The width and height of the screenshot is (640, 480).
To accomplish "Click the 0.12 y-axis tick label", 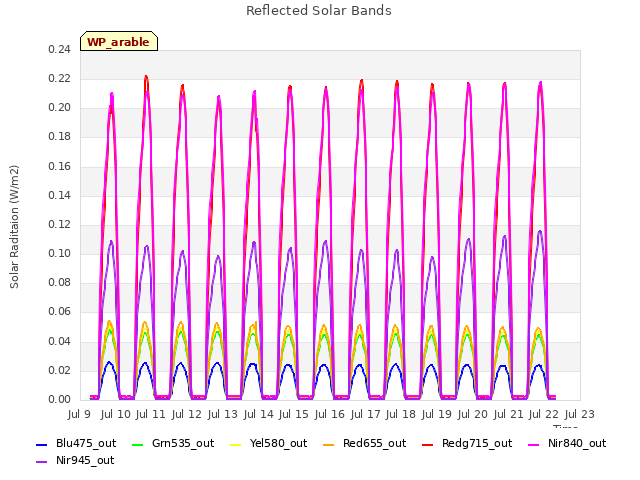I will click(60, 224).
